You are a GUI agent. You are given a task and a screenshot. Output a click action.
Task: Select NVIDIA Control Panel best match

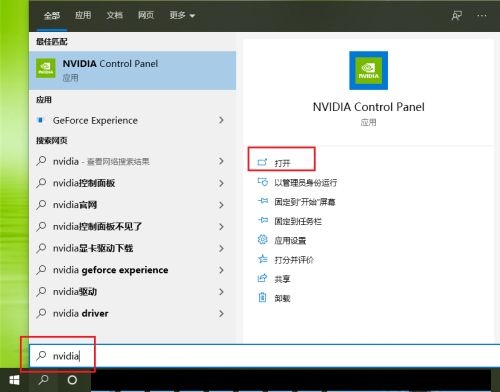tap(133, 70)
